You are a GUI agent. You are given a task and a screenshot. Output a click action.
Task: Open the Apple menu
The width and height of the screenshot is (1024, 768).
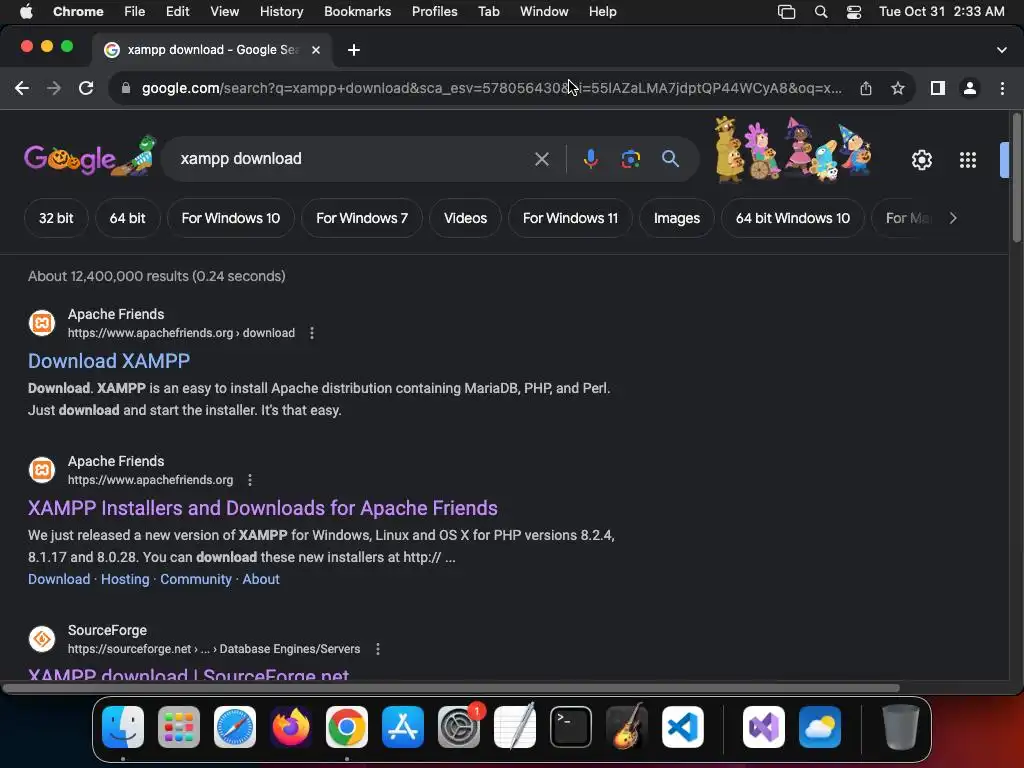[x=26, y=12]
